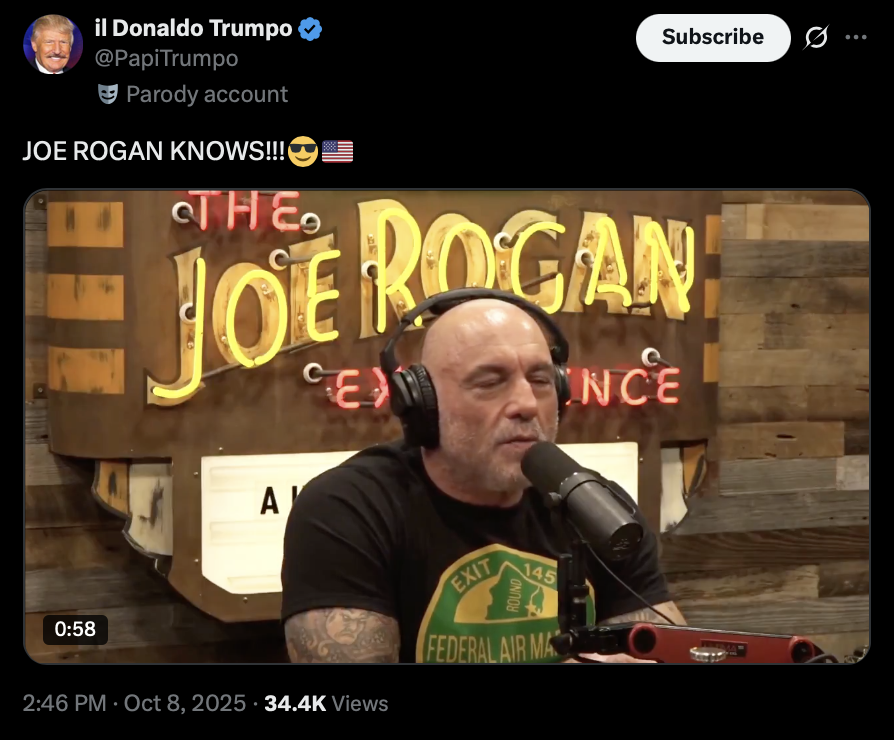The height and width of the screenshot is (740, 894).
Task: Open the il Donaldo Trumpo display name
Action: tap(193, 29)
